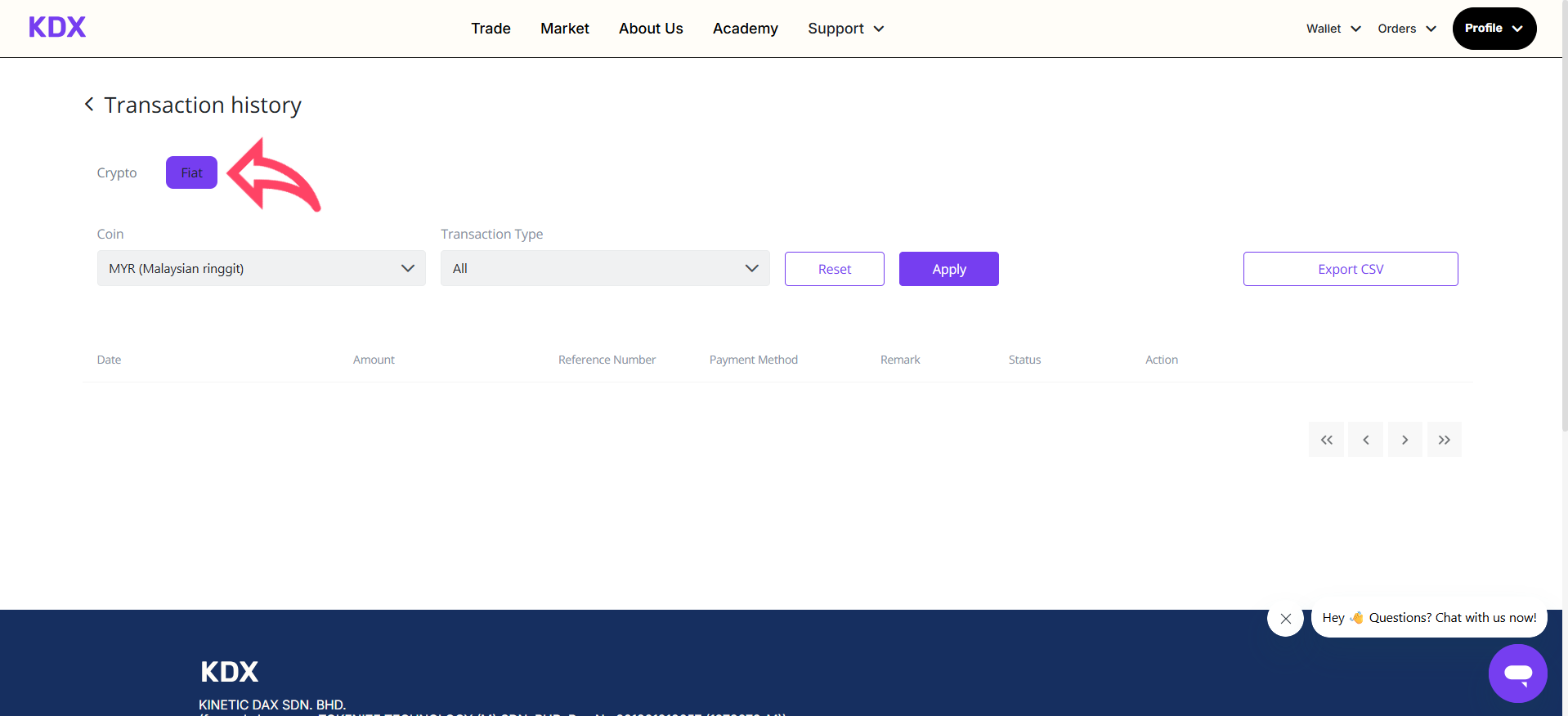Open the Coin dropdown showing MYR
This screenshot has height=716, width=1568.
tap(262, 268)
